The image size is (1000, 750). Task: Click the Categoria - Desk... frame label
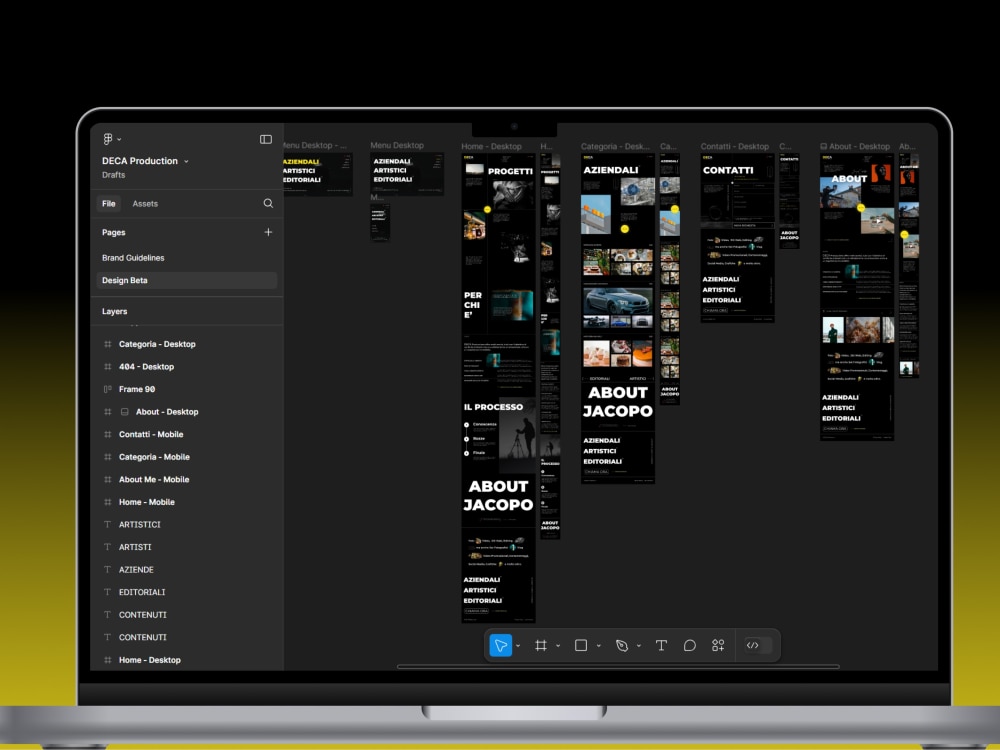tap(615, 147)
